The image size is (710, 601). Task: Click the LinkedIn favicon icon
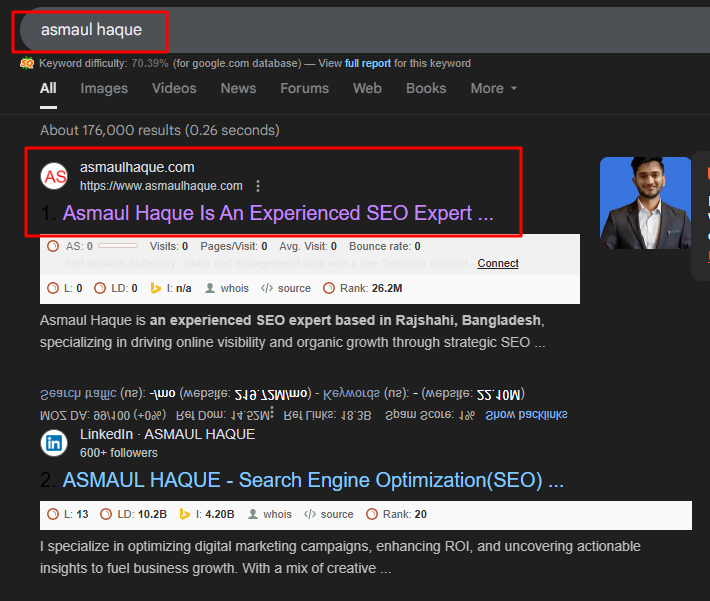pos(54,443)
